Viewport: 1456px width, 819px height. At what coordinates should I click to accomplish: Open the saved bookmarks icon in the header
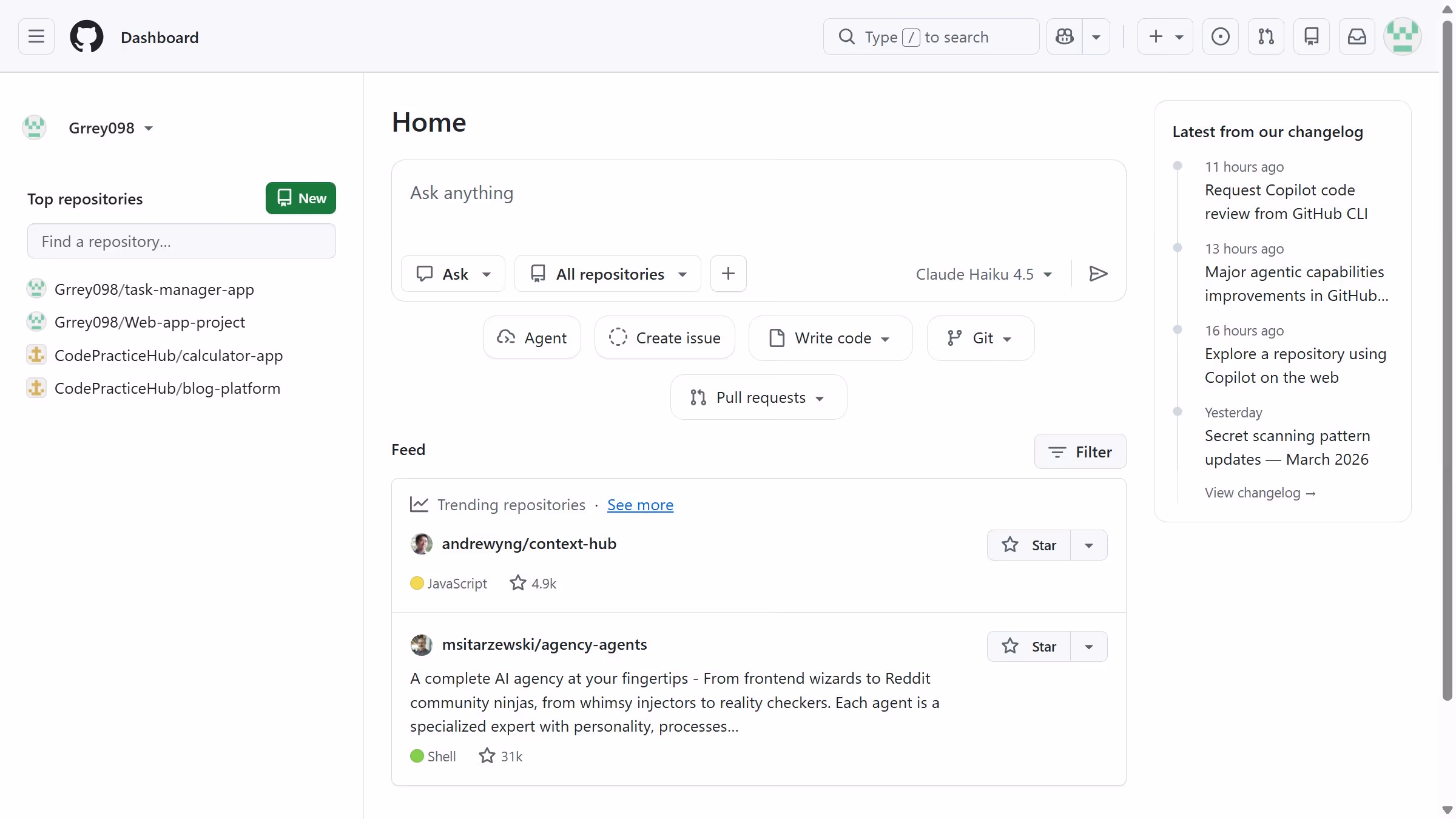click(x=1312, y=36)
